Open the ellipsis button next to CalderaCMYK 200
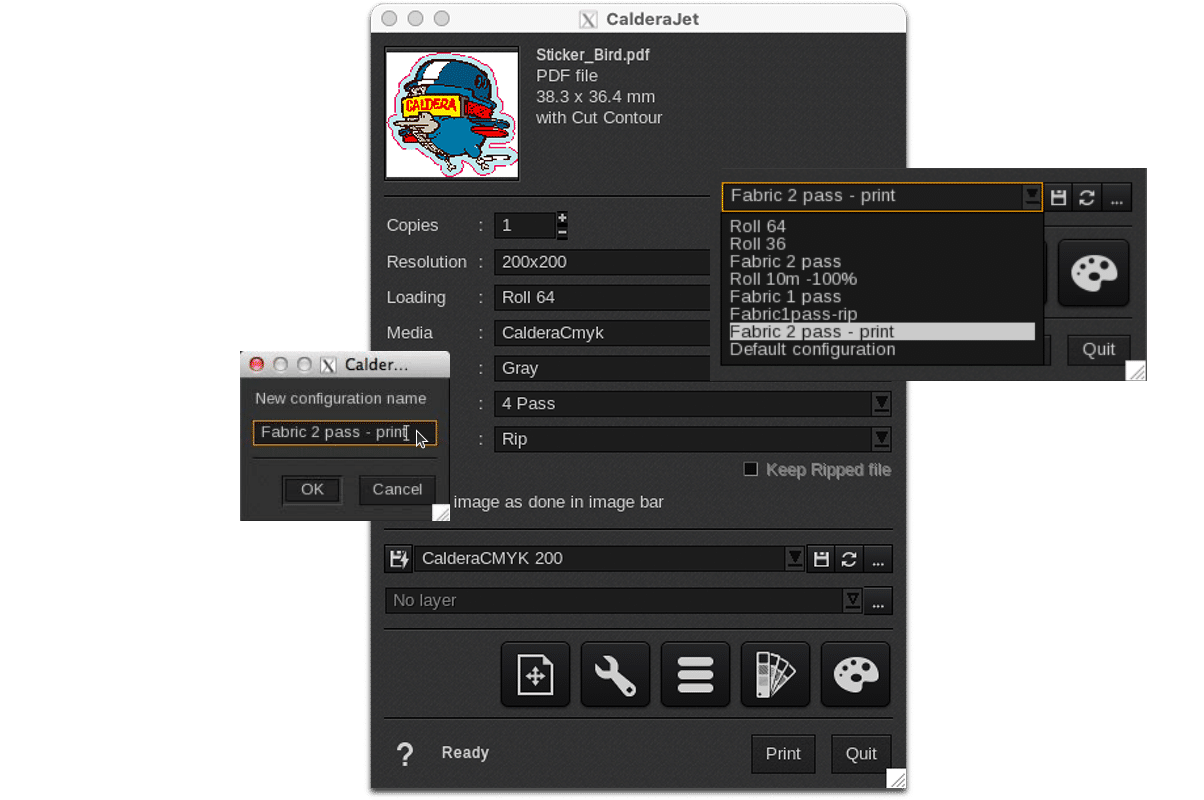 [878, 559]
